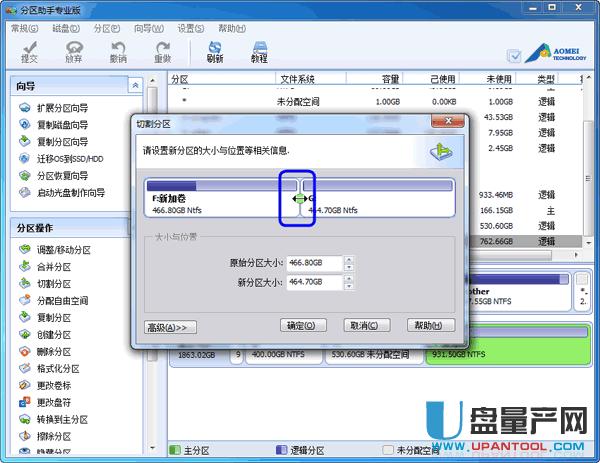The width and height of the screenshot is (600, 463).
Task: Collapse the 向导 panel with chevron button
Action: click(136, 87)
